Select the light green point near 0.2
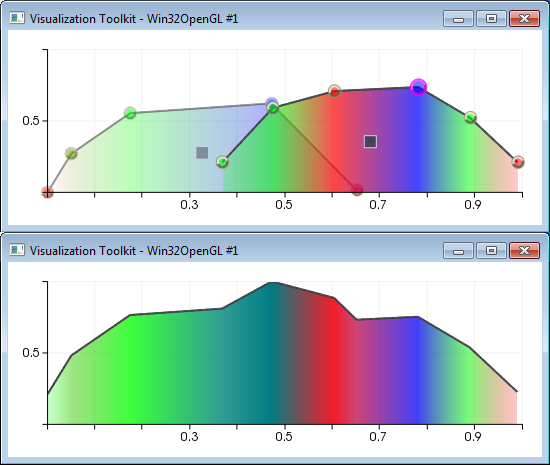Viewport: 550px width, 466px height. point(130,113)
